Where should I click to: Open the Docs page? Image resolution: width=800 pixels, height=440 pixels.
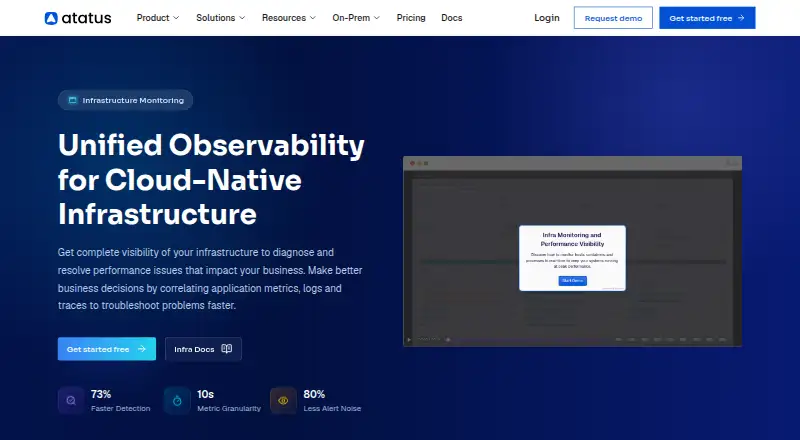click(452, 18)
